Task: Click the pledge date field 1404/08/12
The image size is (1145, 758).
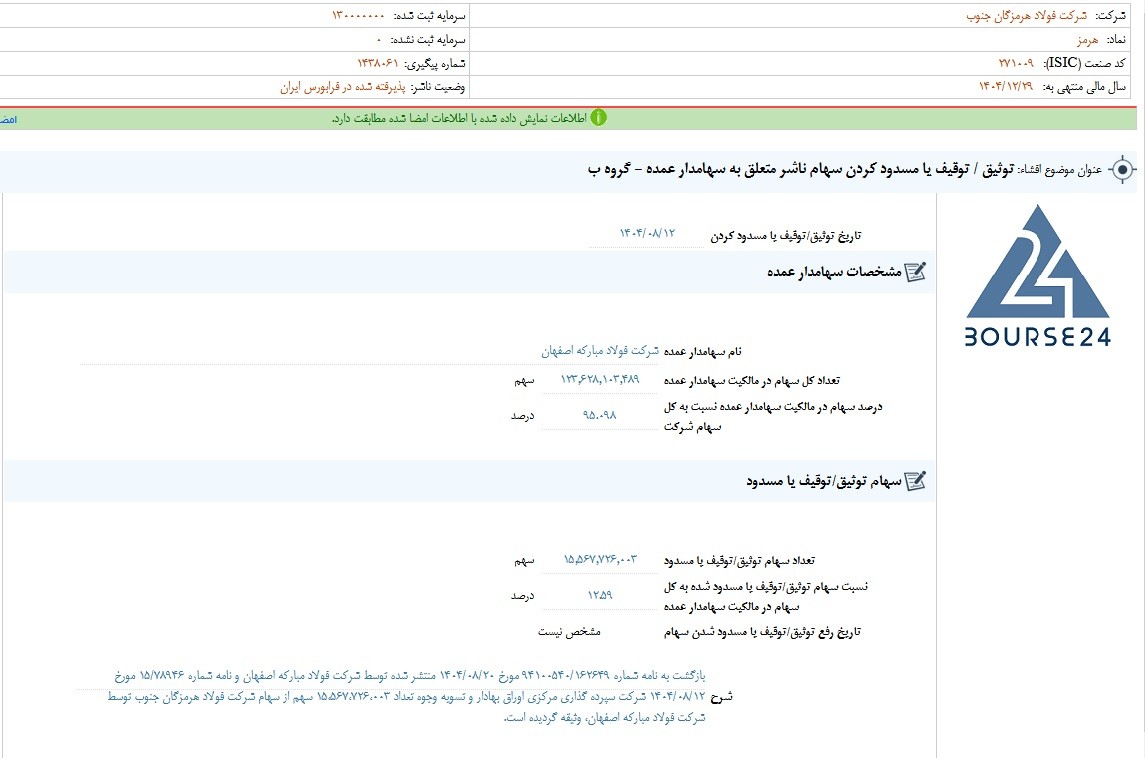Action: tap(647, 234)
